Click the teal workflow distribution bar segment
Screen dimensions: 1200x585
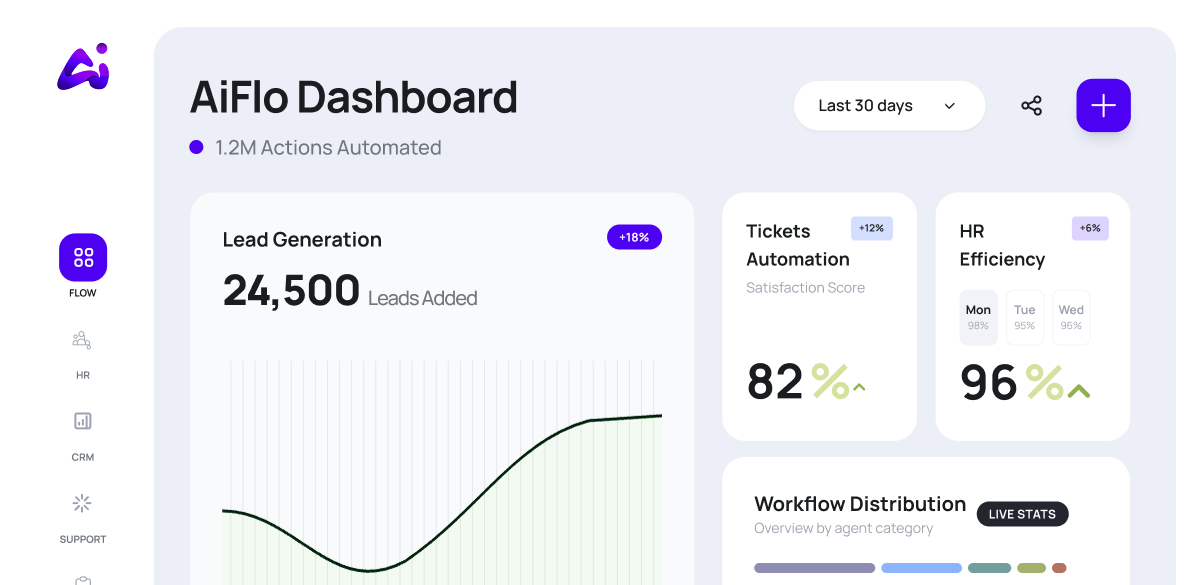(989, 568)
